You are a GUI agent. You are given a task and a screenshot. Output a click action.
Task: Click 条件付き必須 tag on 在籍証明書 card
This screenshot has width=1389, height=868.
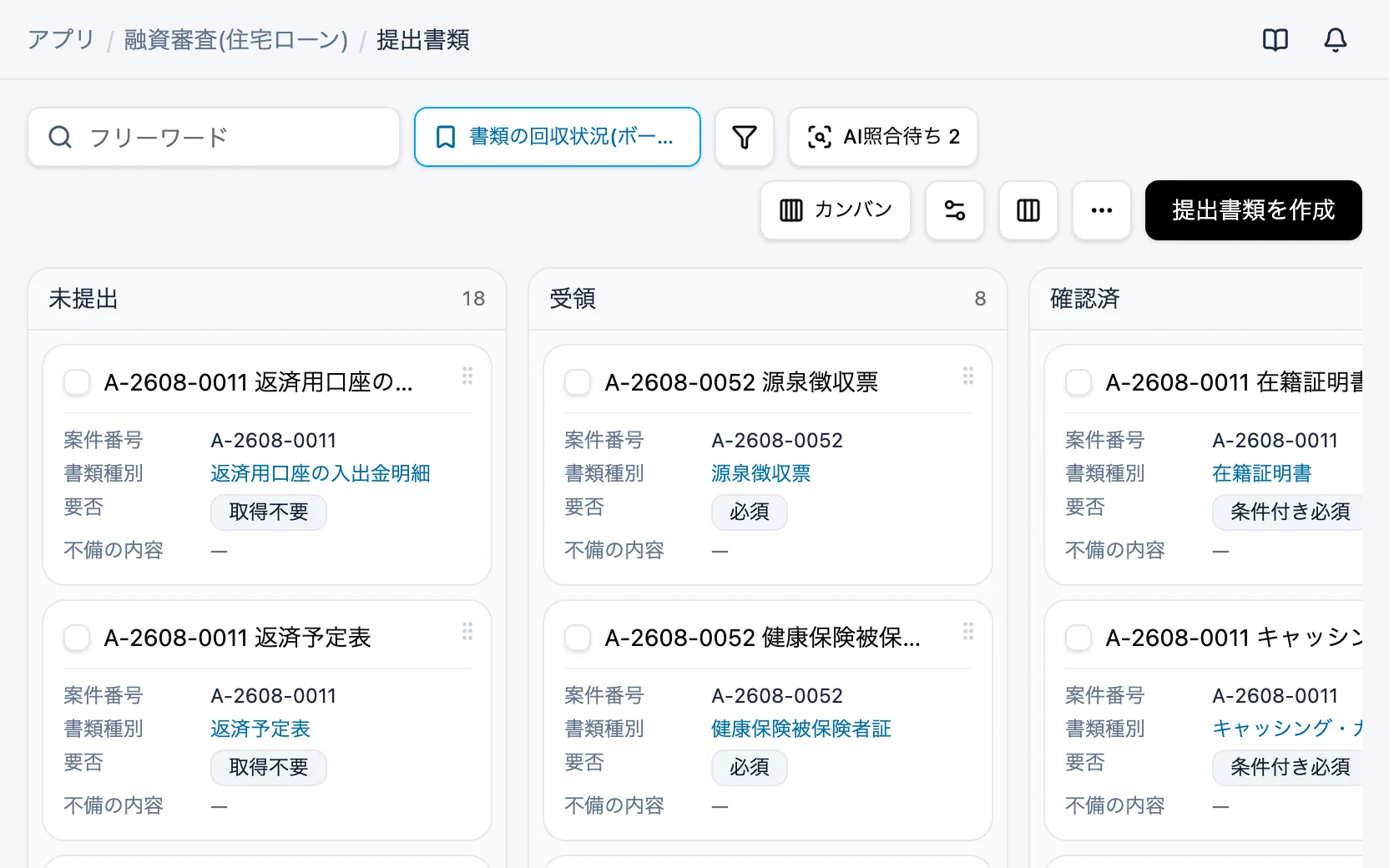point(1289,512)
